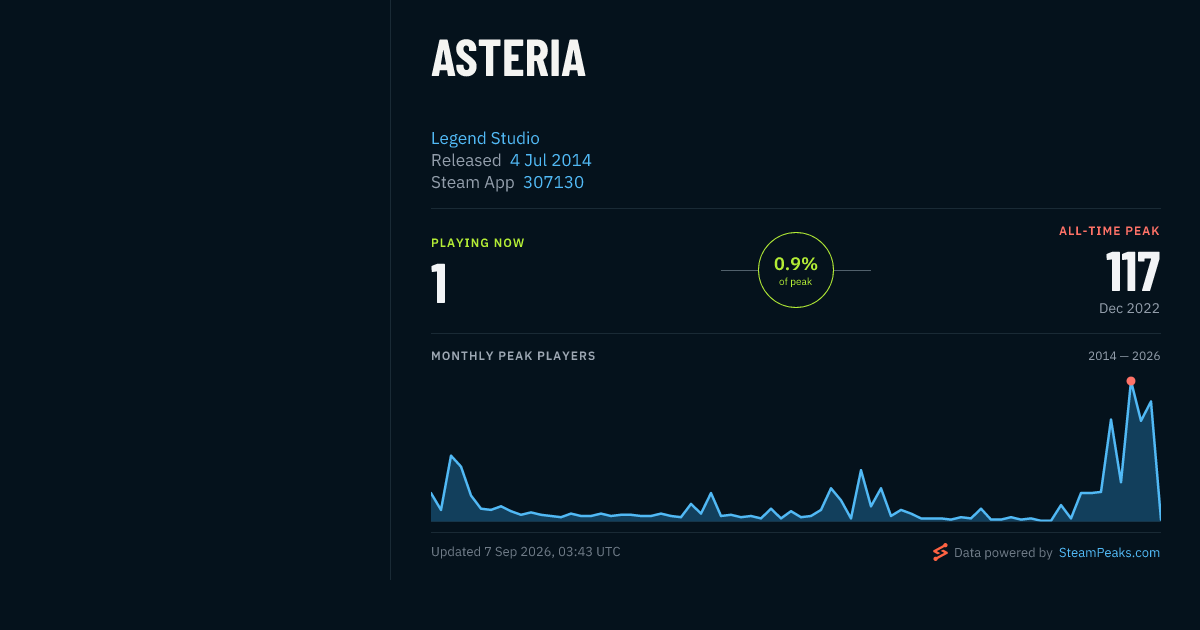This screenshot has height=630, width=1200.
Task: Click the Dec 2022 peak date
Action: coord(1129,308)
